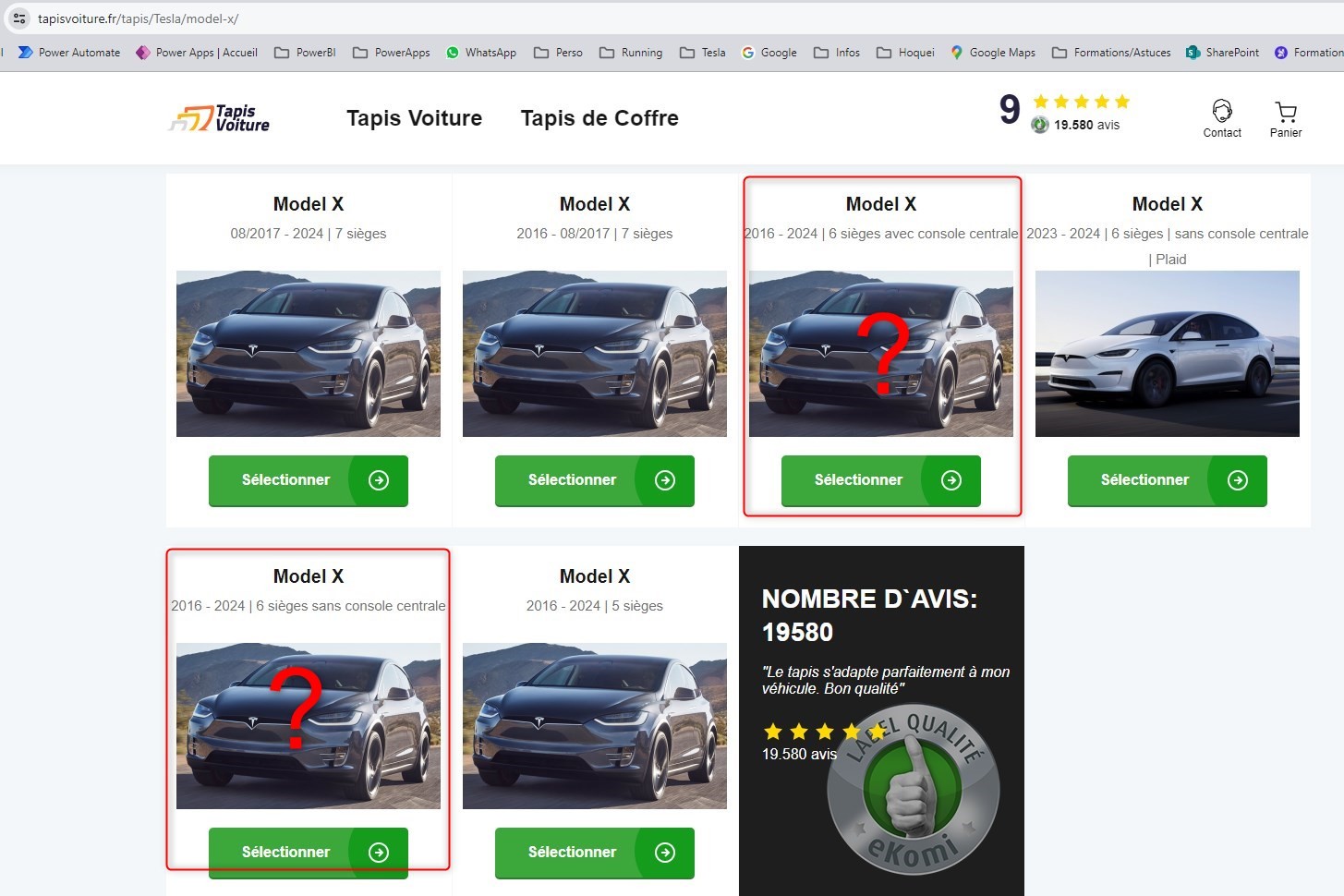Screen dimensions: 1344x896
Task: Select Model X 2016 - 2024 5 sièges
Action: (x=595, y=853)
